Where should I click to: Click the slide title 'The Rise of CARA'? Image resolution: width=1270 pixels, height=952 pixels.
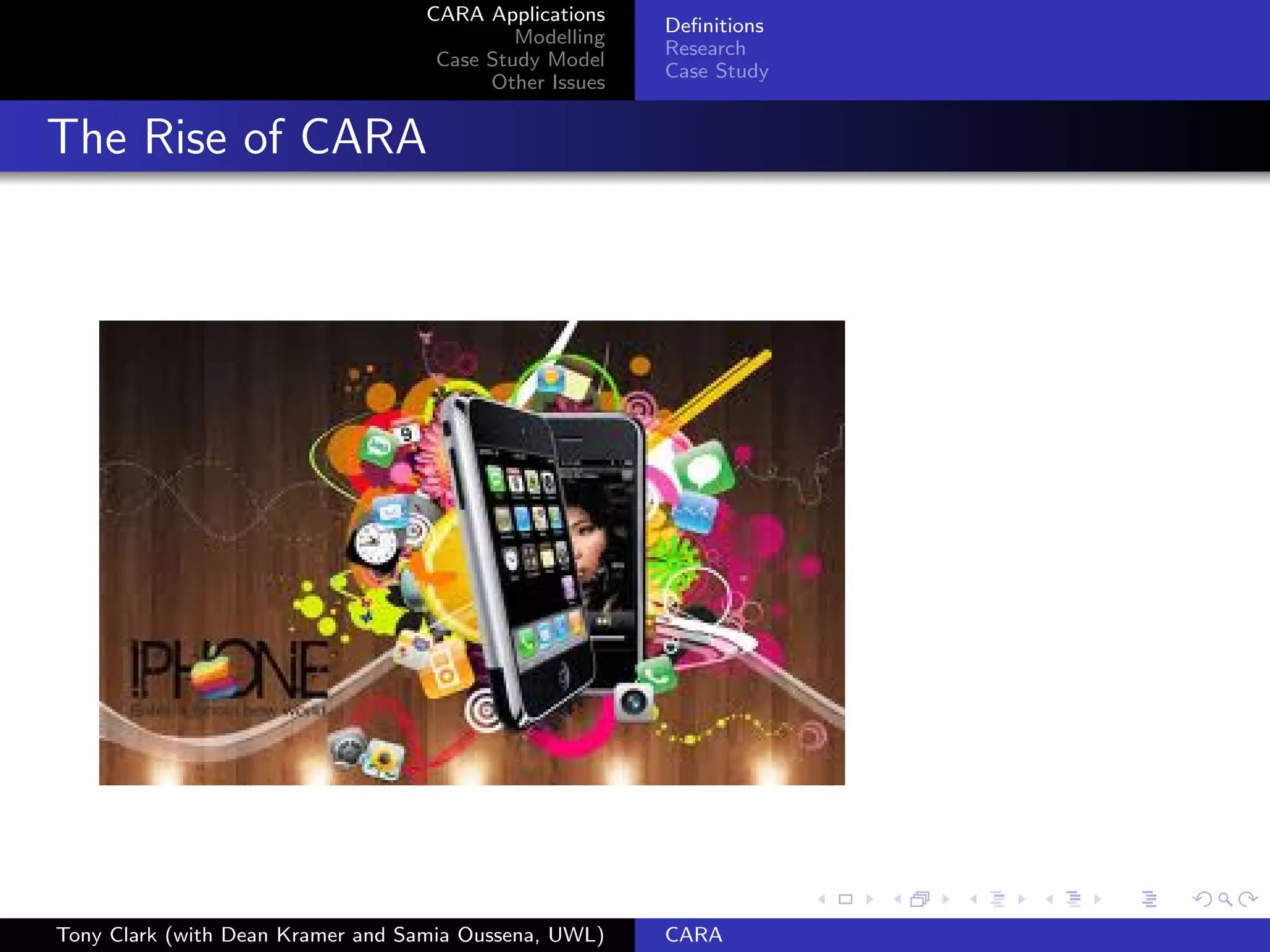238,136
